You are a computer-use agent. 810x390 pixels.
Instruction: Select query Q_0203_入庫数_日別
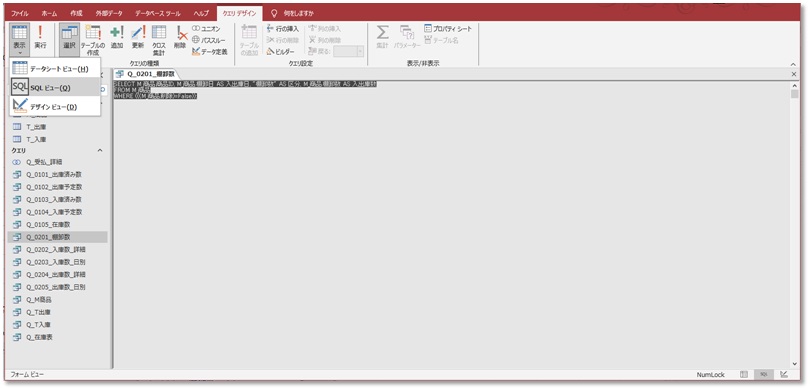(58, 262)
